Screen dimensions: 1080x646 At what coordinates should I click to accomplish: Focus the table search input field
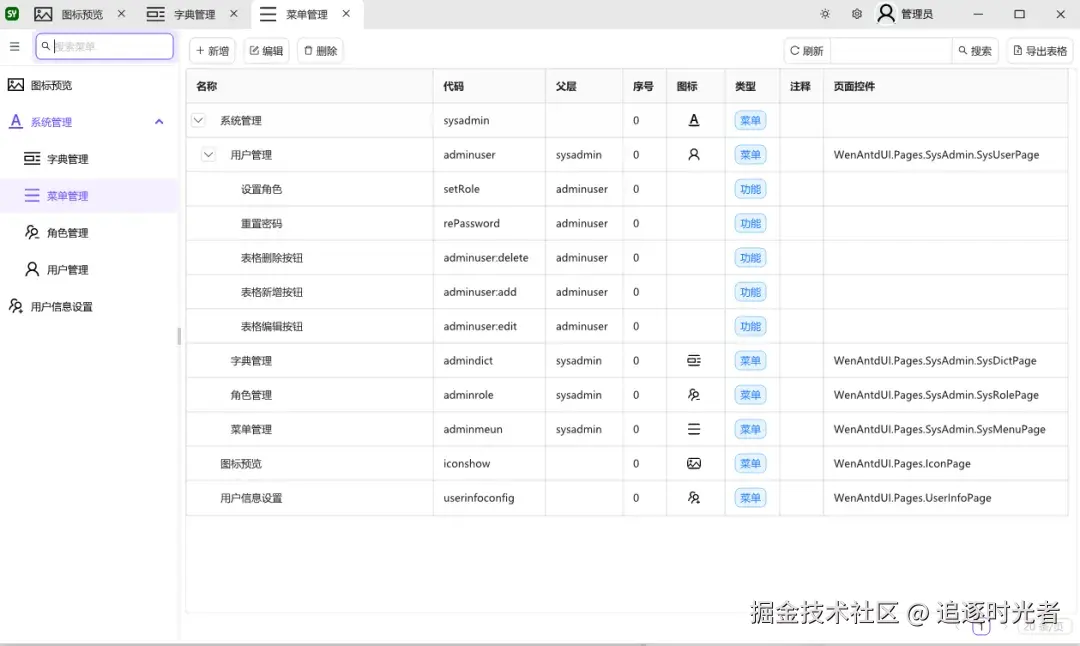pyautogui.click(x=891, y=50)
